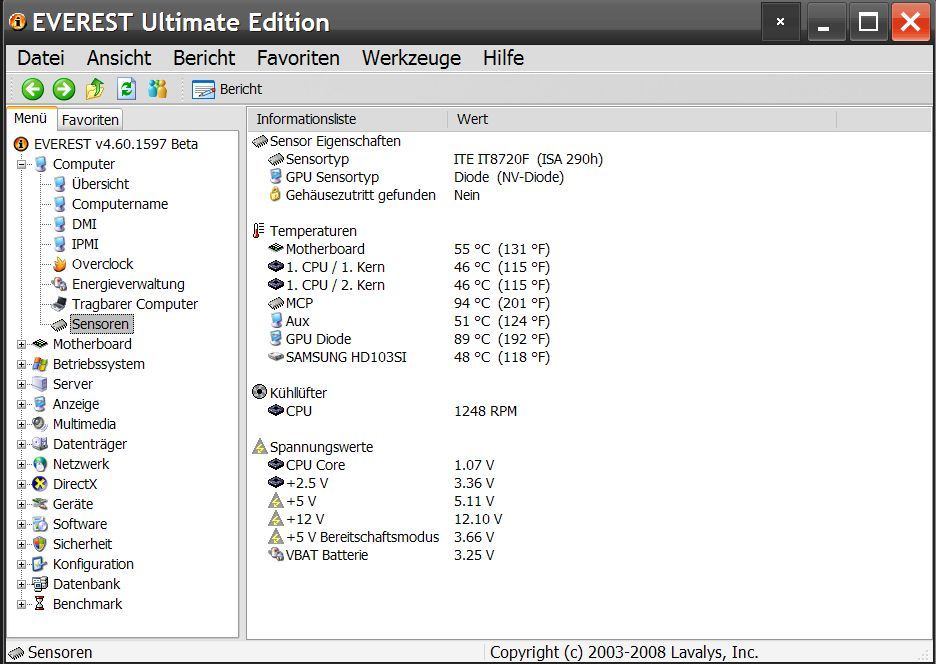Switch to the Menü tab

tap(31, 118)
